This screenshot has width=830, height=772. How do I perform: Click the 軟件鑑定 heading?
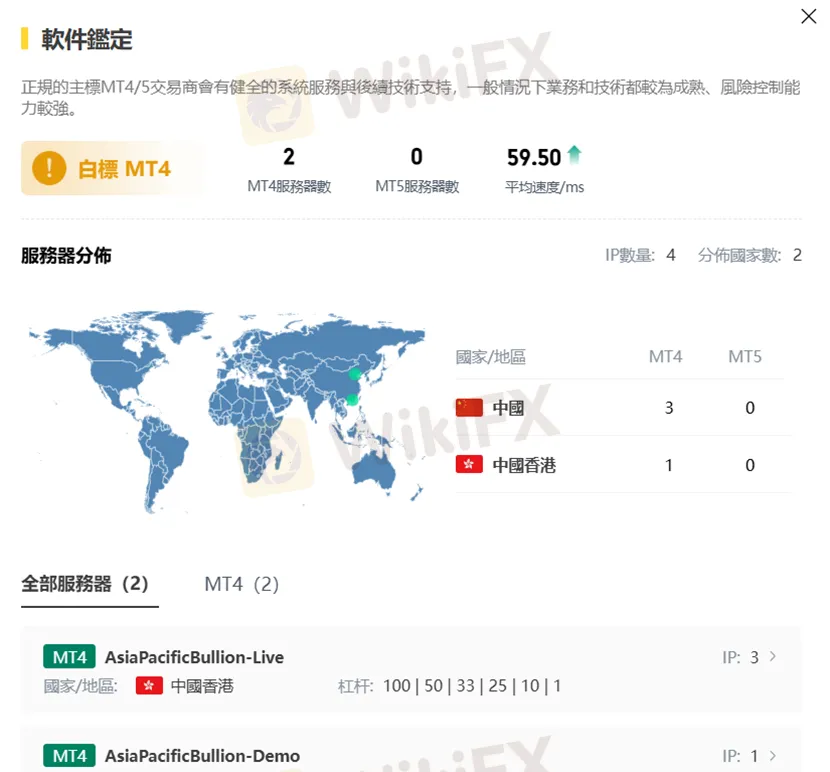(87, 39)
